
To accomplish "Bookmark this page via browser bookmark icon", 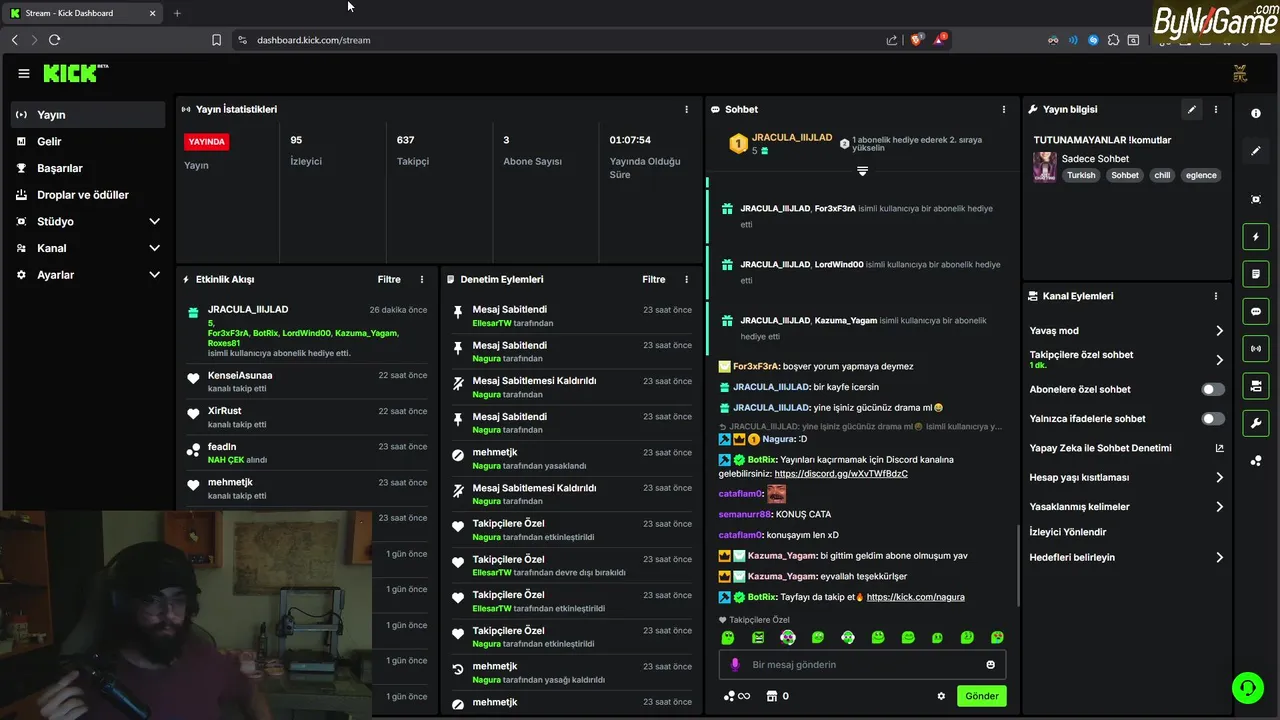I will pos(217,40).
